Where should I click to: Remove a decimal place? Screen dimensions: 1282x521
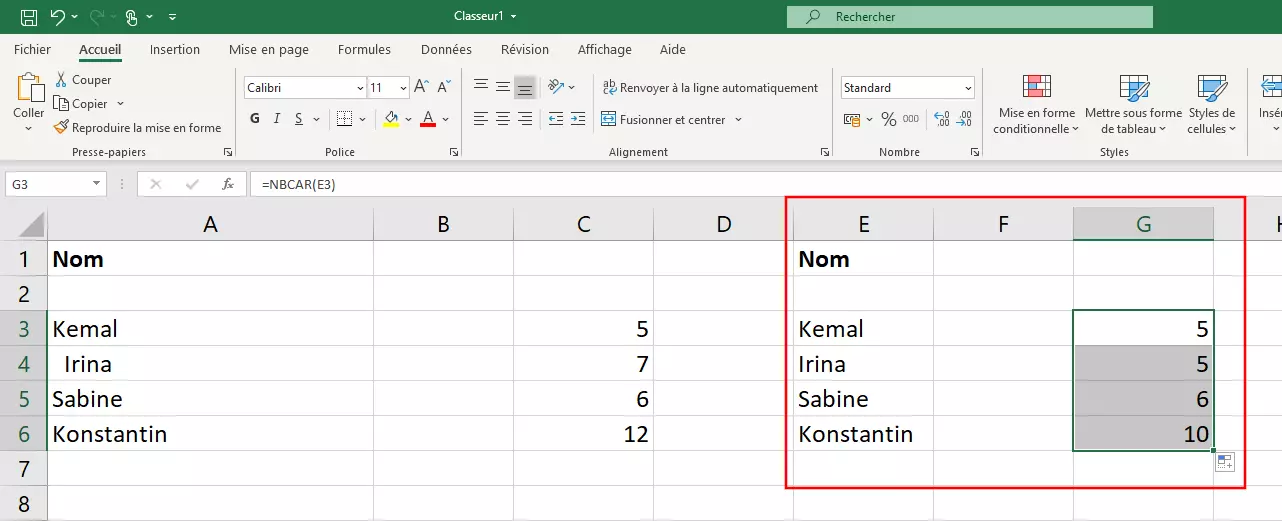click(964, 119)
